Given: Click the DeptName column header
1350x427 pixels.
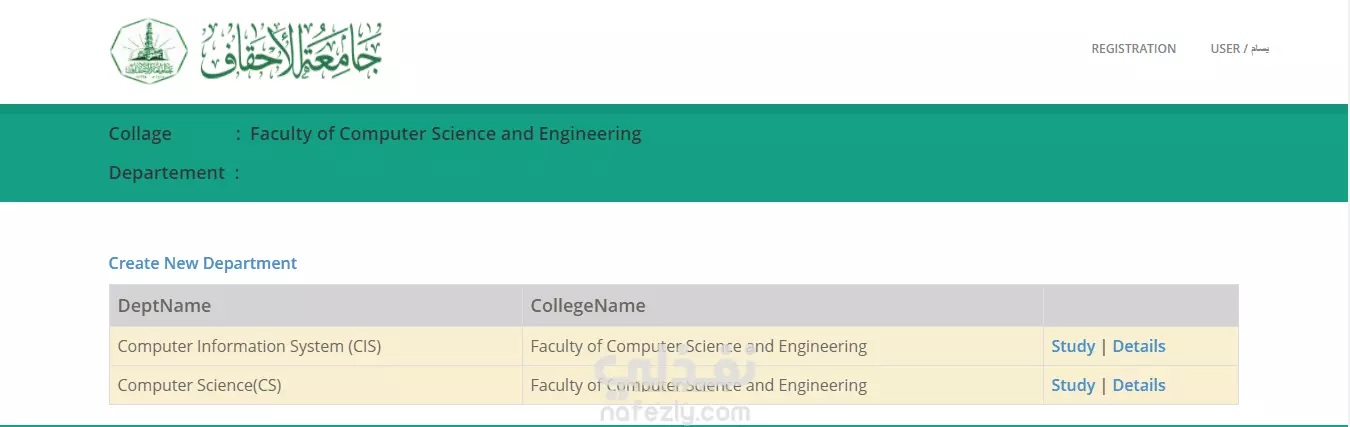Looking at the screenshot, I should pos(315,306).
